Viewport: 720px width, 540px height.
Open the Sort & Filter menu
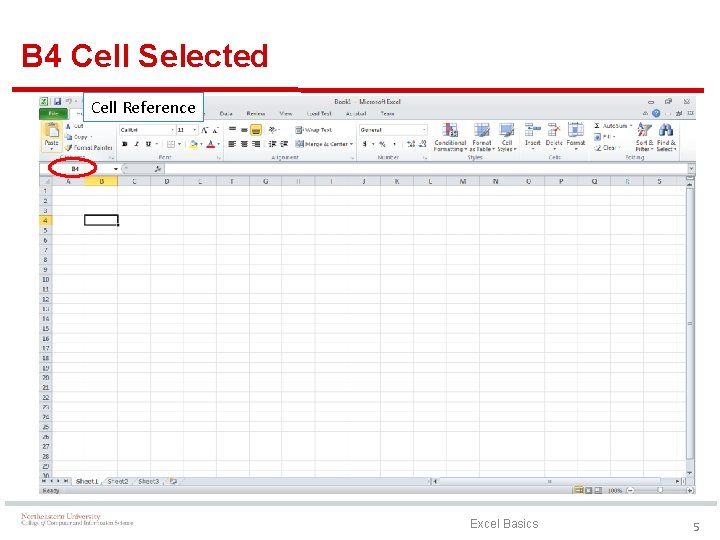(644, 137)
